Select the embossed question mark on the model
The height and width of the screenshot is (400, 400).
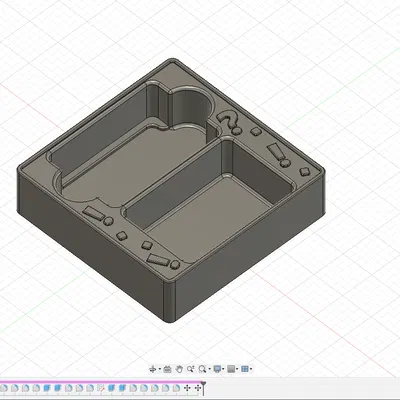pyautogui.click(x=229, y=122)
